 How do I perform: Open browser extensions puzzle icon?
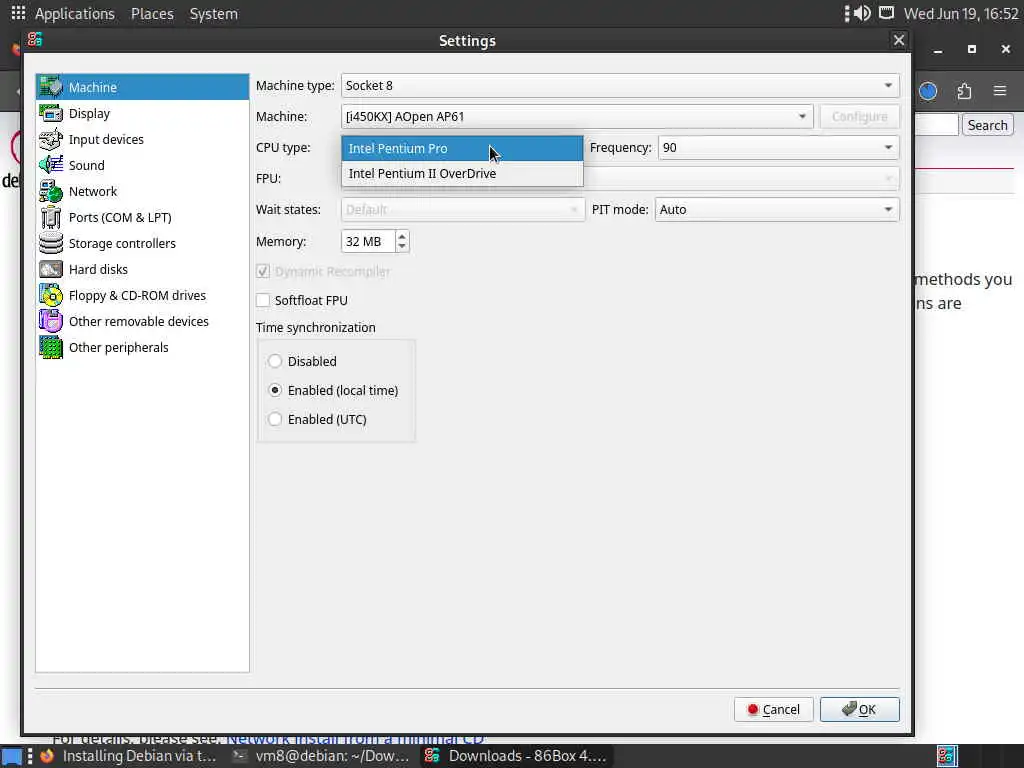click(x=964, y=91)
